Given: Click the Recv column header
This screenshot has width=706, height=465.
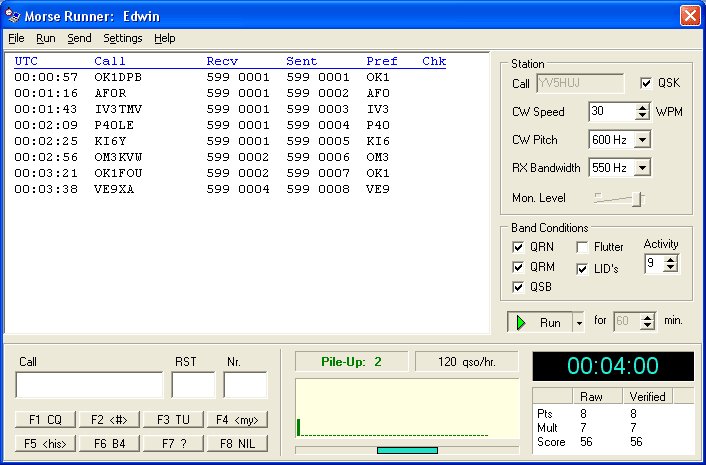Looking at the screenshot, I should [222, 61].
